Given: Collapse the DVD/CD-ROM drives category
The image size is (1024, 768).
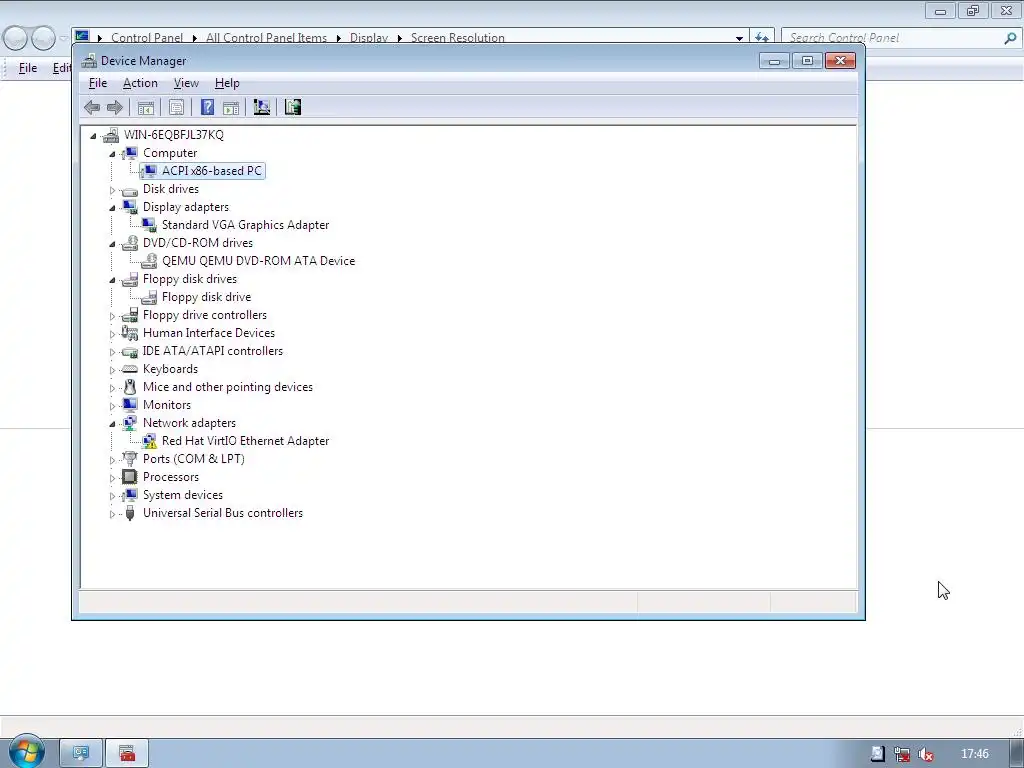Looking at the screenshot, I should click(112, 244).
